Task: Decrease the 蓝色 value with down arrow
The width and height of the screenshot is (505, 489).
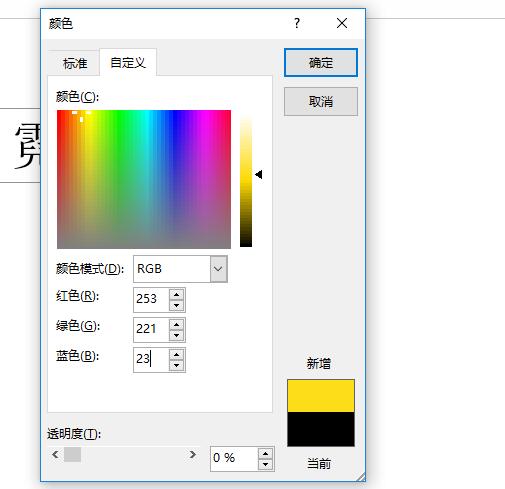Action: 176,365
